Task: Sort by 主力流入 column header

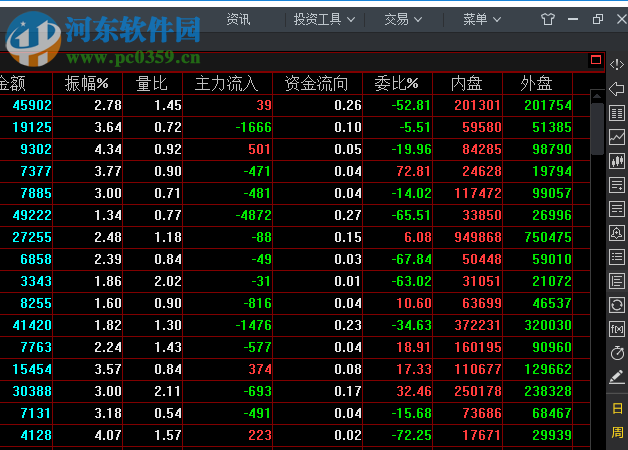Action: tap(226, 83)
